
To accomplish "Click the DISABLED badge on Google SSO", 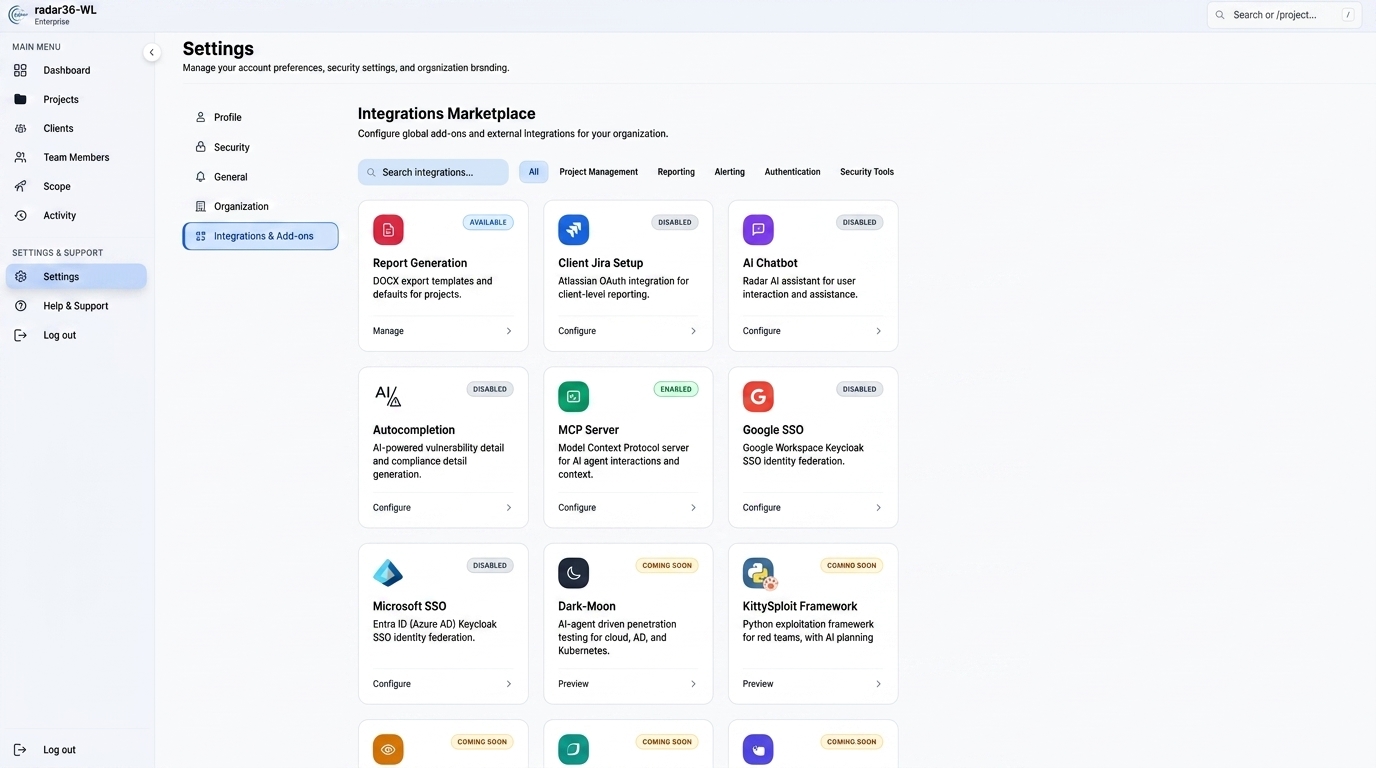I will point(860,389).
